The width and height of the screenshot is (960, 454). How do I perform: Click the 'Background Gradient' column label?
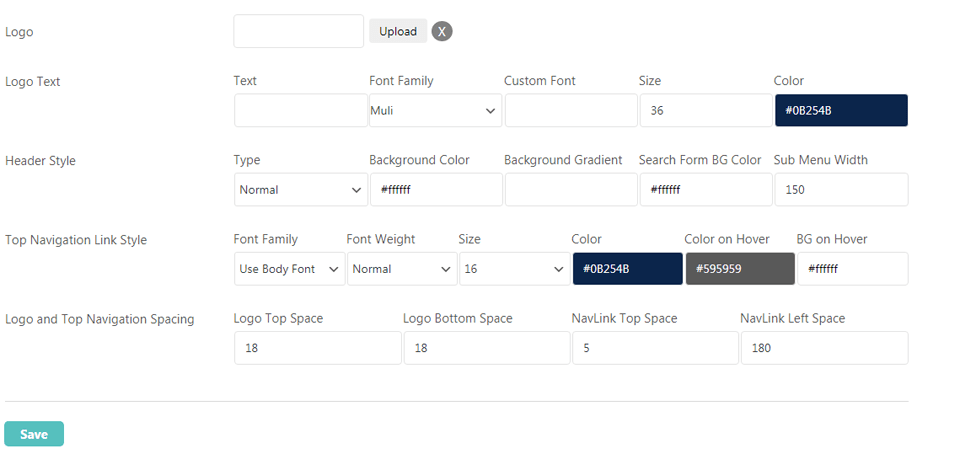click(x=563, y=160)
